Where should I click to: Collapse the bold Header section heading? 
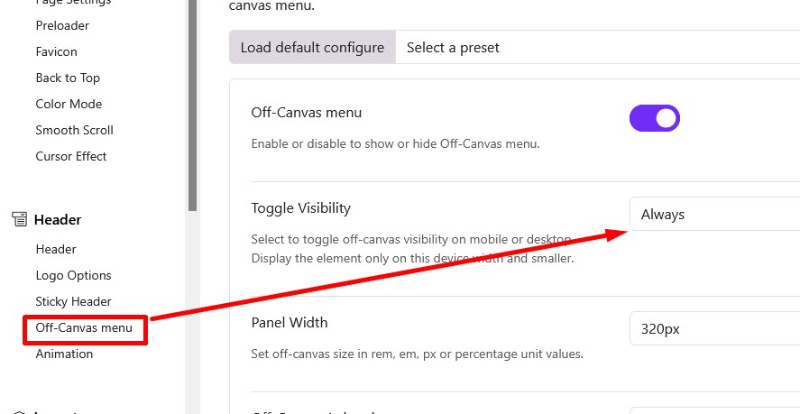click(x=57, y=220)
